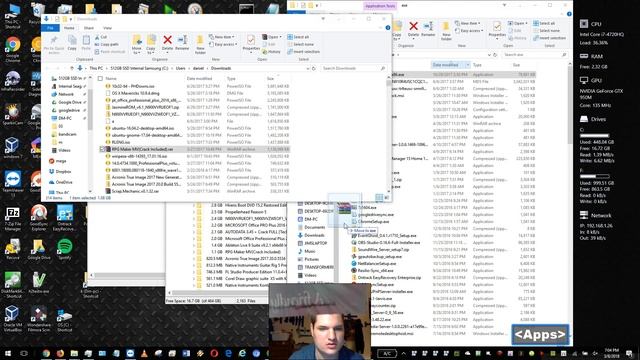640x360 pixels.
Task: Open Copy to dropdown in Downloads window
Action: (x=151, y=44)
